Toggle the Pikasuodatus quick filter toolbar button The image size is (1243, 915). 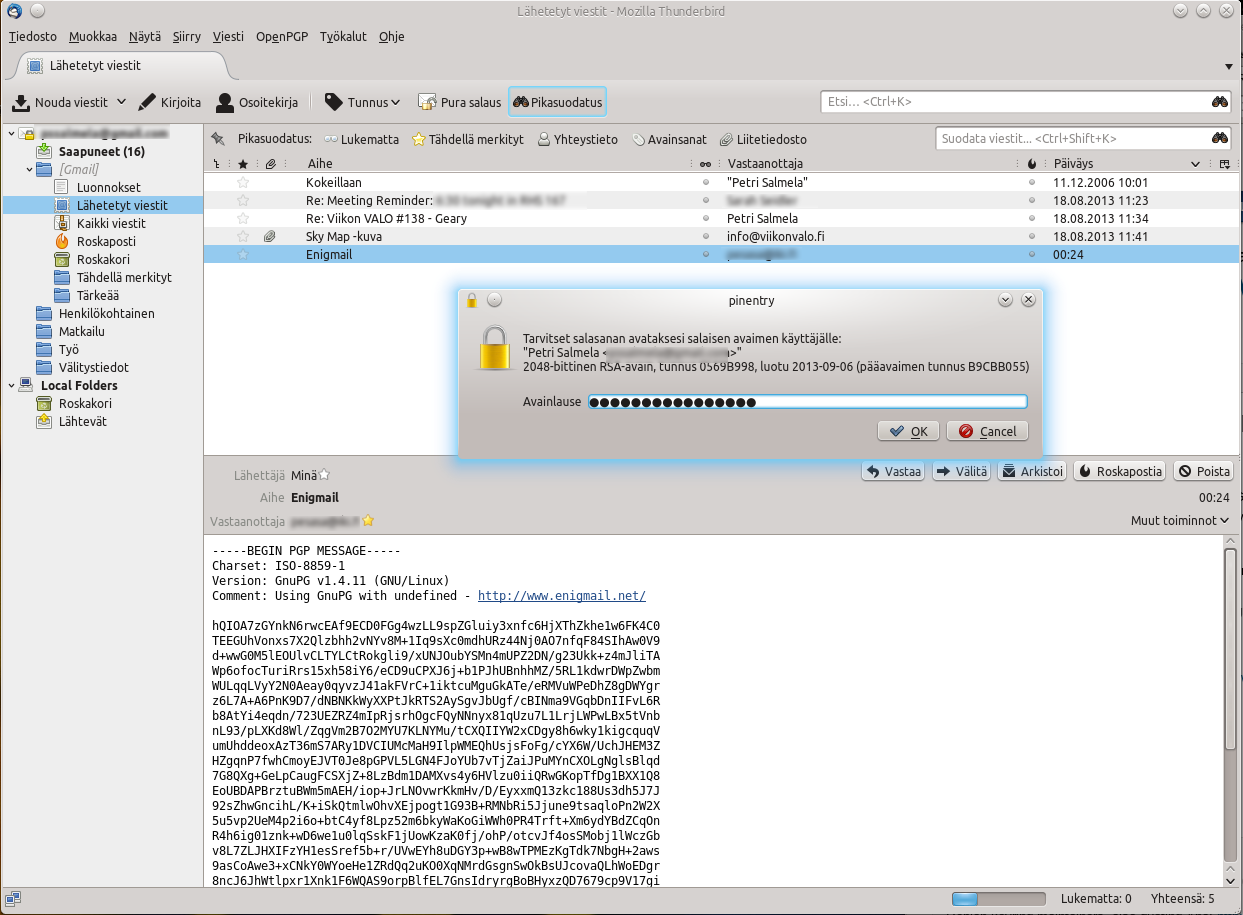(x=558, y=102)
